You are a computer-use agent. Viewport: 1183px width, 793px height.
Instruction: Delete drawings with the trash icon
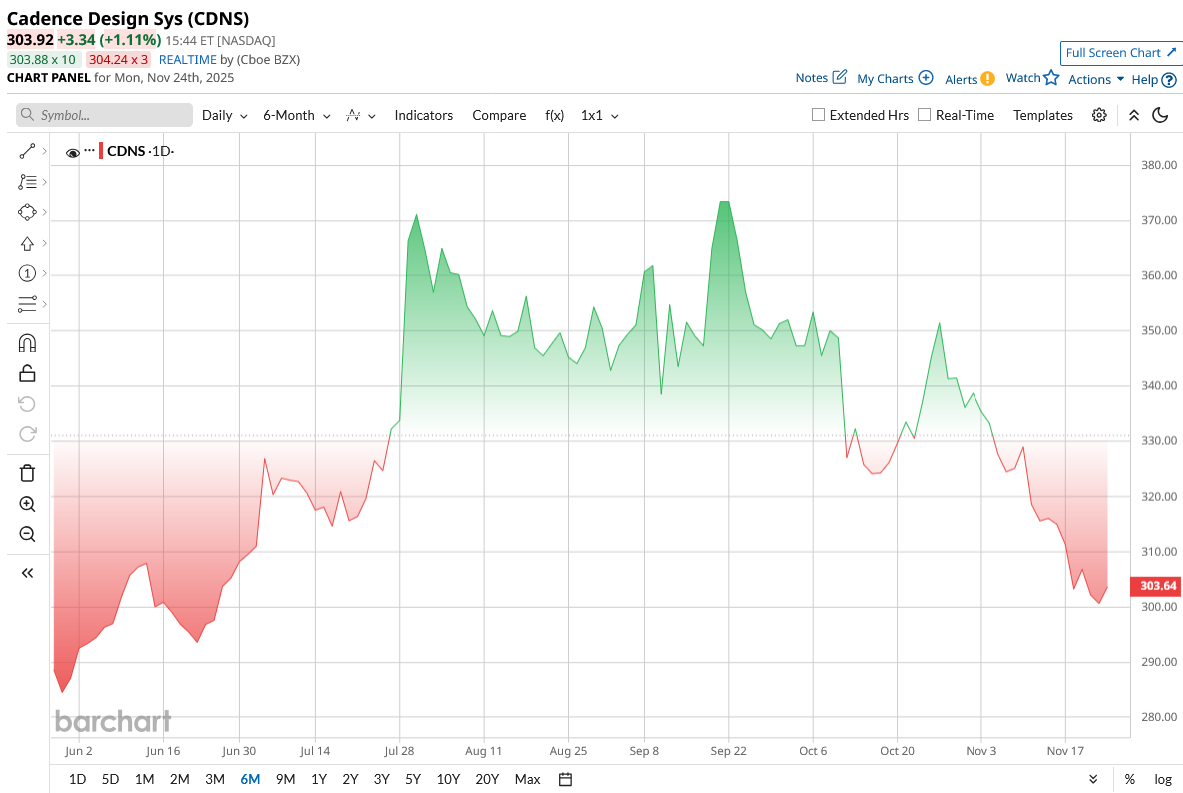tap(27, 473)
